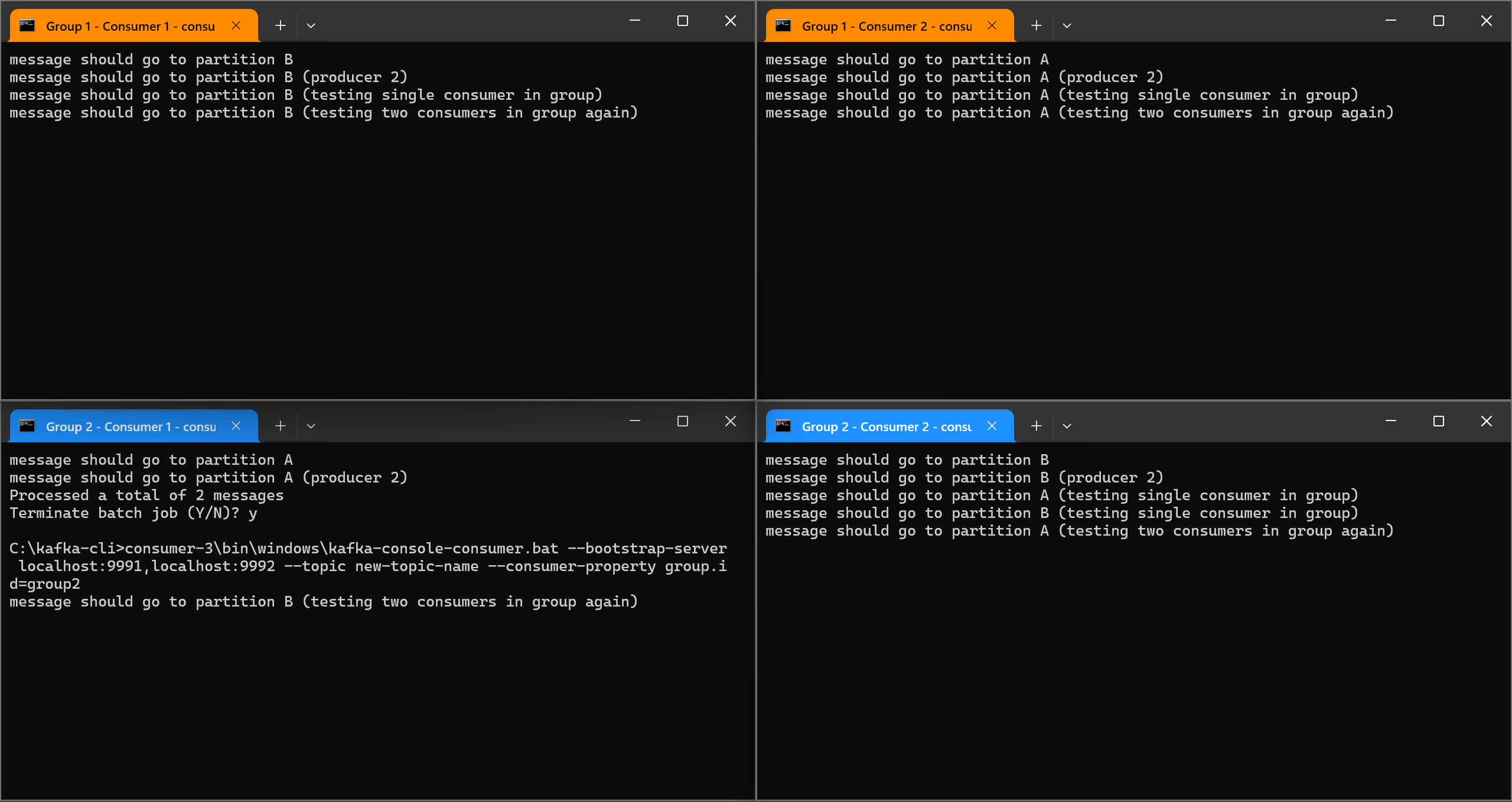
Task: Click the kafka-console-consumer.bat command line
Action: (x=368, y=549)
